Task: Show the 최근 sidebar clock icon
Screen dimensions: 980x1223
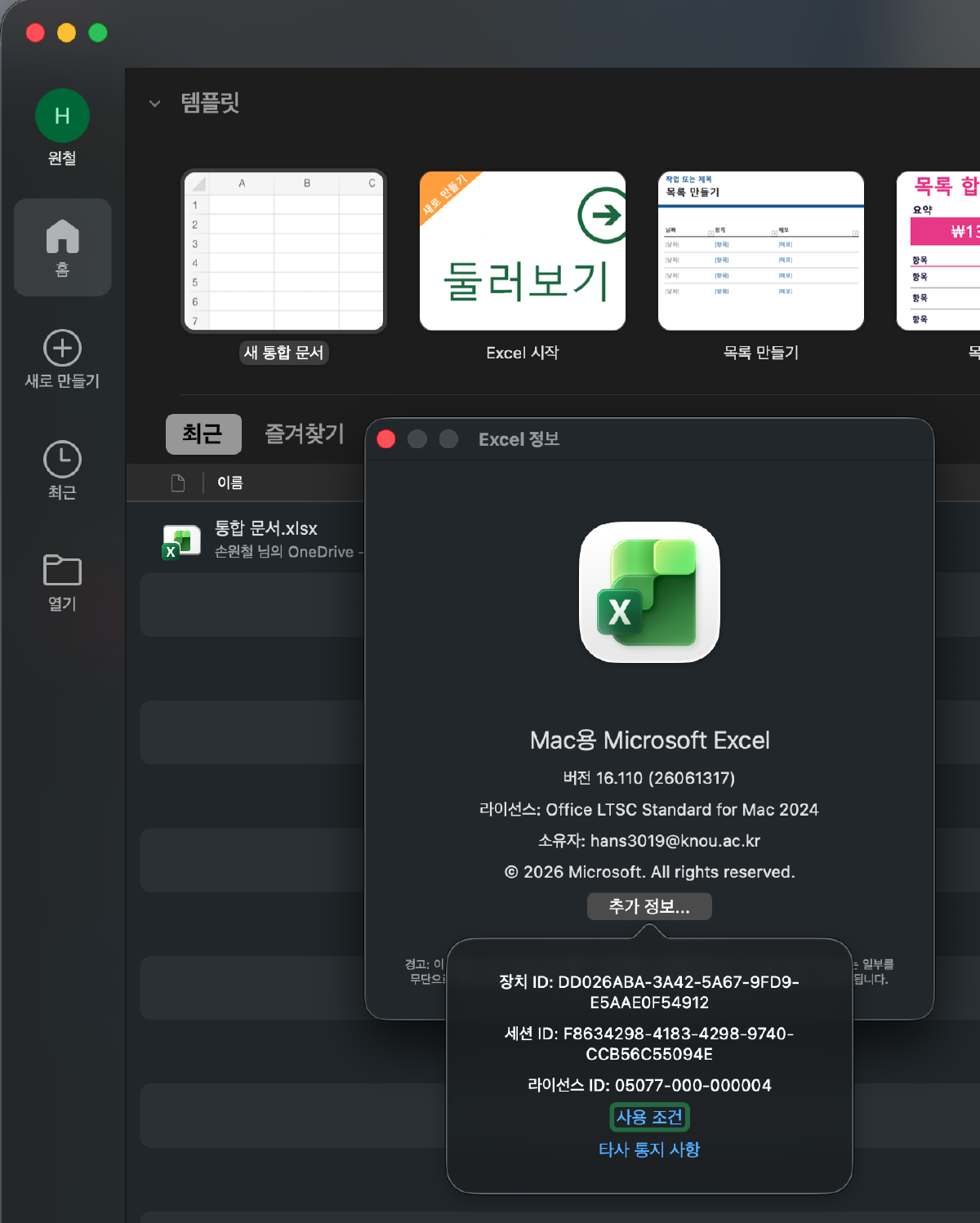Action: click(62, 460)
